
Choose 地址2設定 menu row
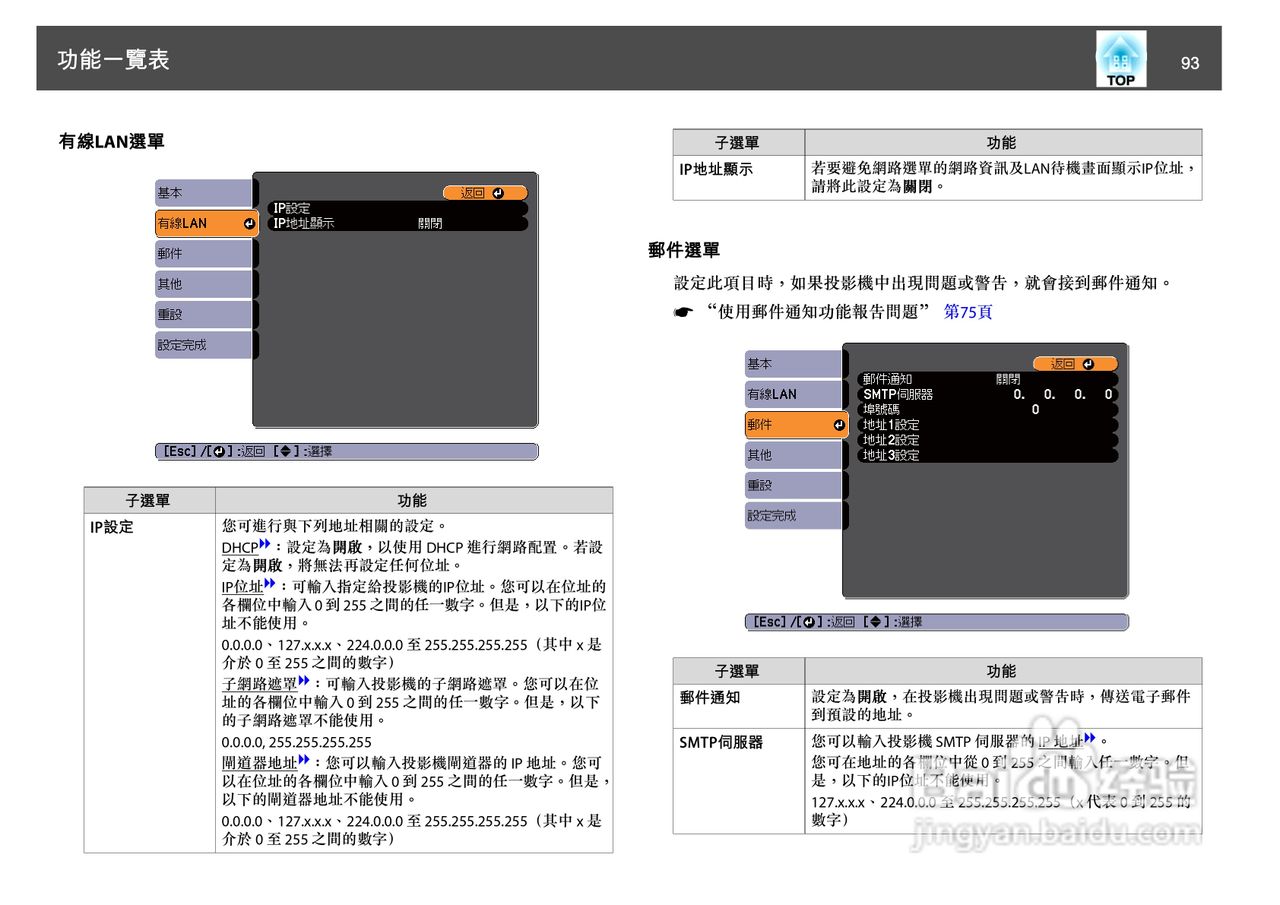tap(988, 440)
